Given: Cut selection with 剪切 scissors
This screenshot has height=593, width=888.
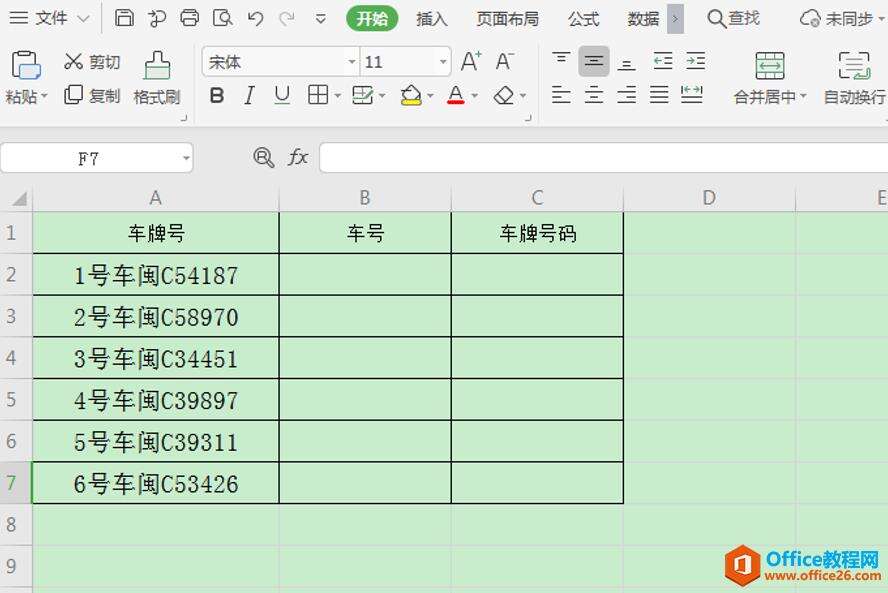Looking at the screenshot, I should click(x=92, y=61).
